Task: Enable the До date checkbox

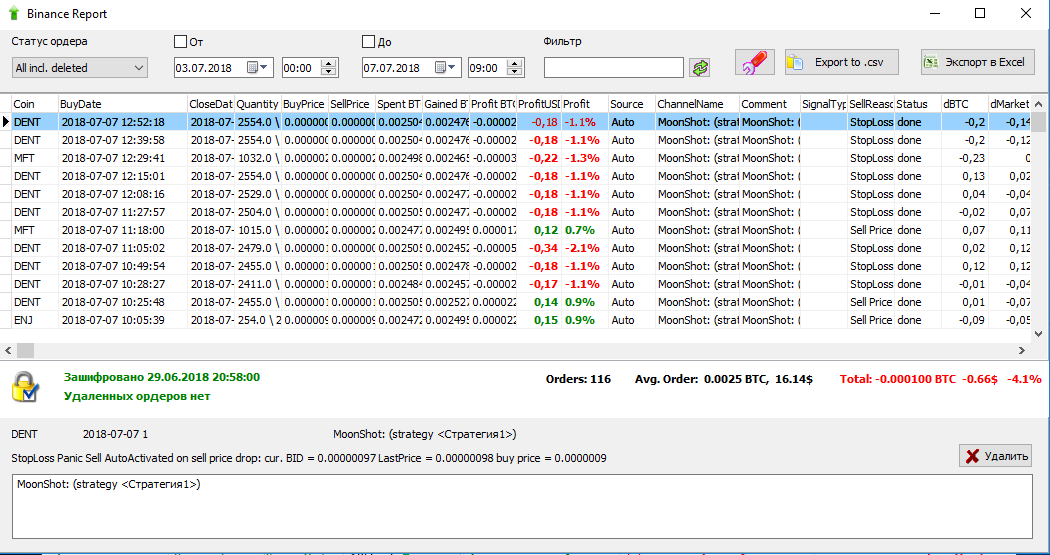Action: pos(368,42)
